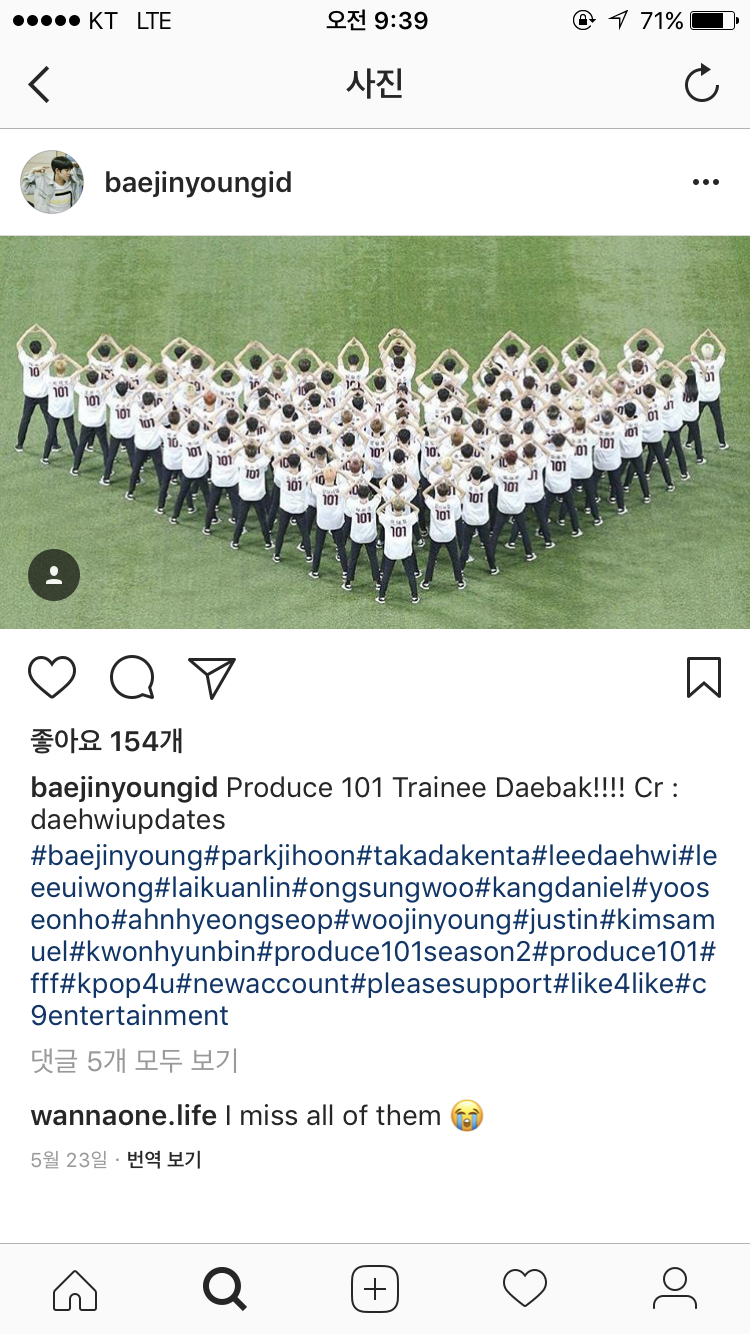Open the new post plus icon
This screenshot has height=1334, width=750.
tap(375, 1289)
